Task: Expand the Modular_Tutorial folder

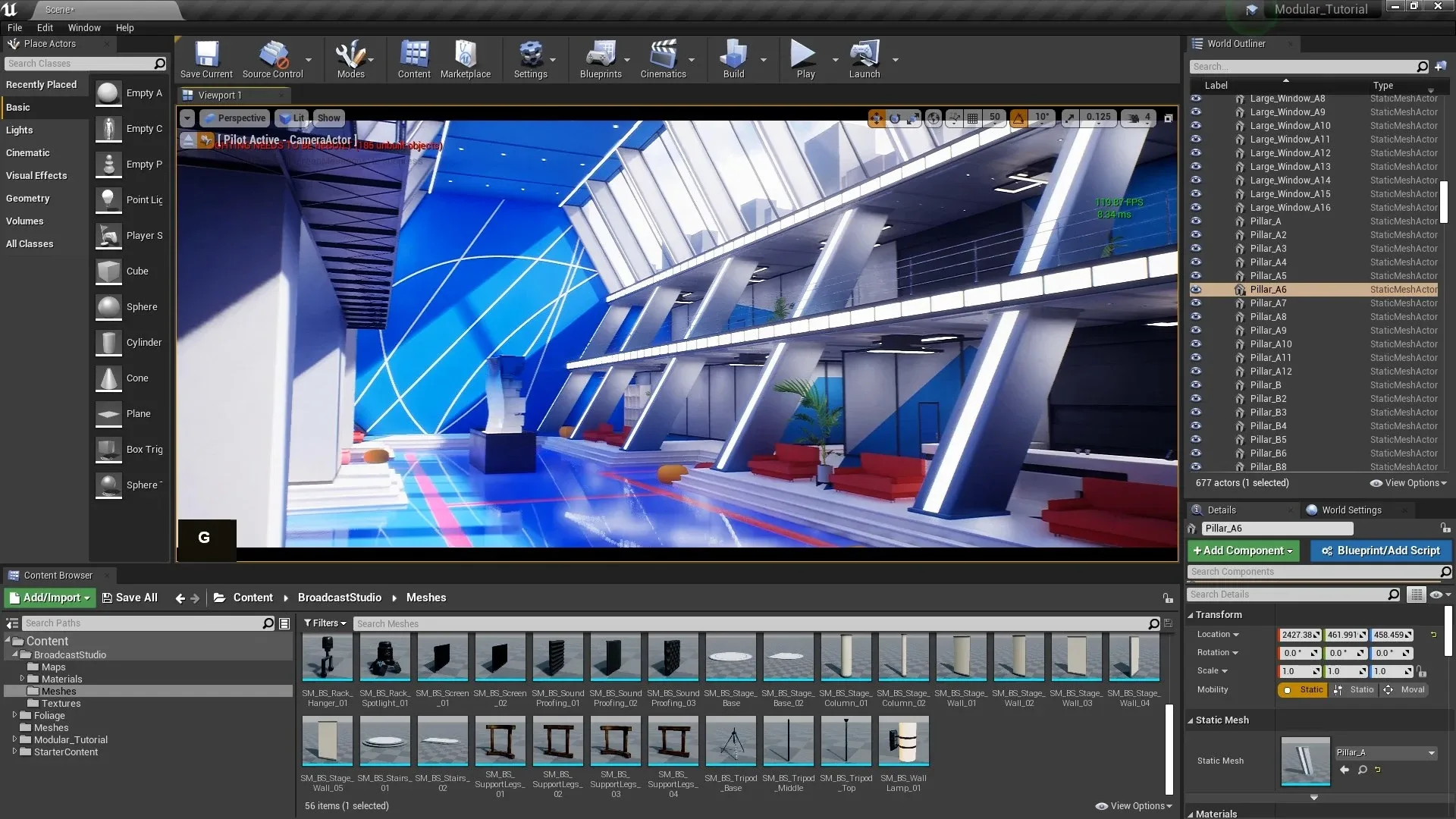Action: point(14,739)
